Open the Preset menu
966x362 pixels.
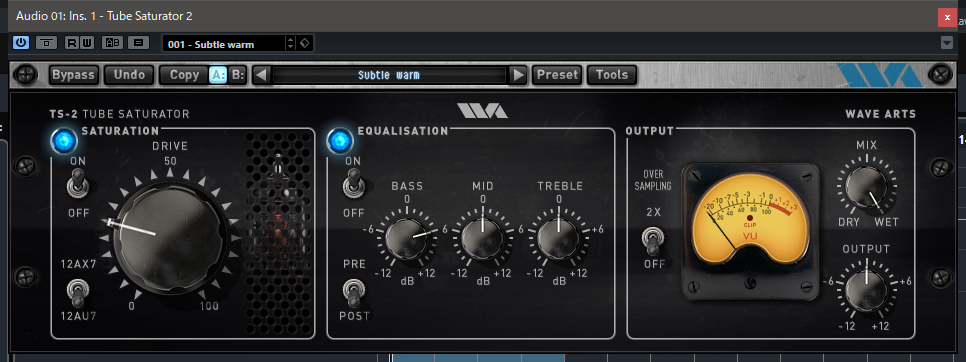tap(557, 75)
